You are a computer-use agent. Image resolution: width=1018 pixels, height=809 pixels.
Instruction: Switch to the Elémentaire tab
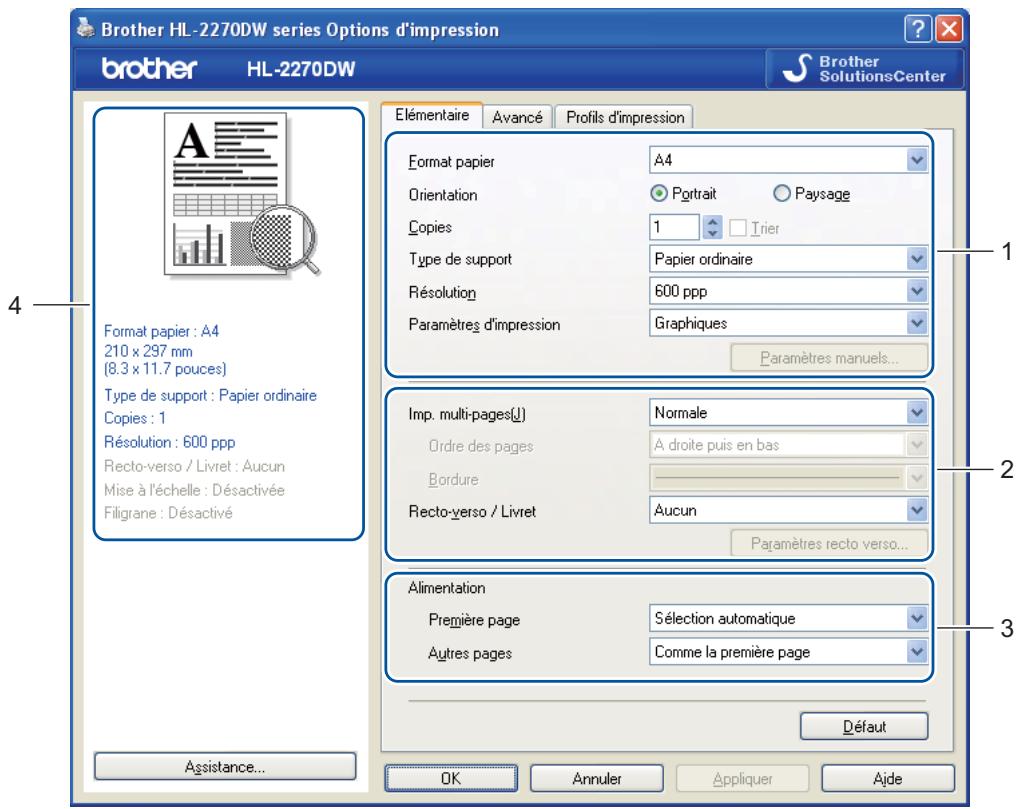pyautogui.click(x=432, y=115)
